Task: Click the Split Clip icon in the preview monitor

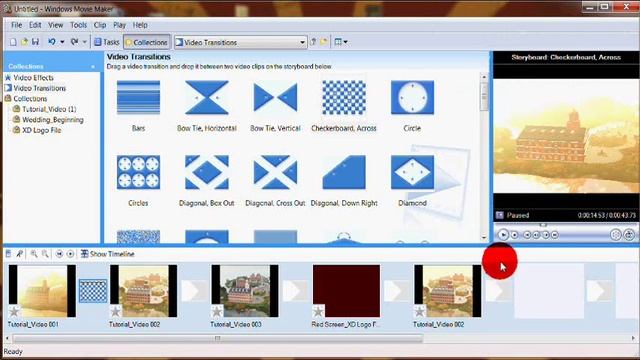Action: [616, 235]
